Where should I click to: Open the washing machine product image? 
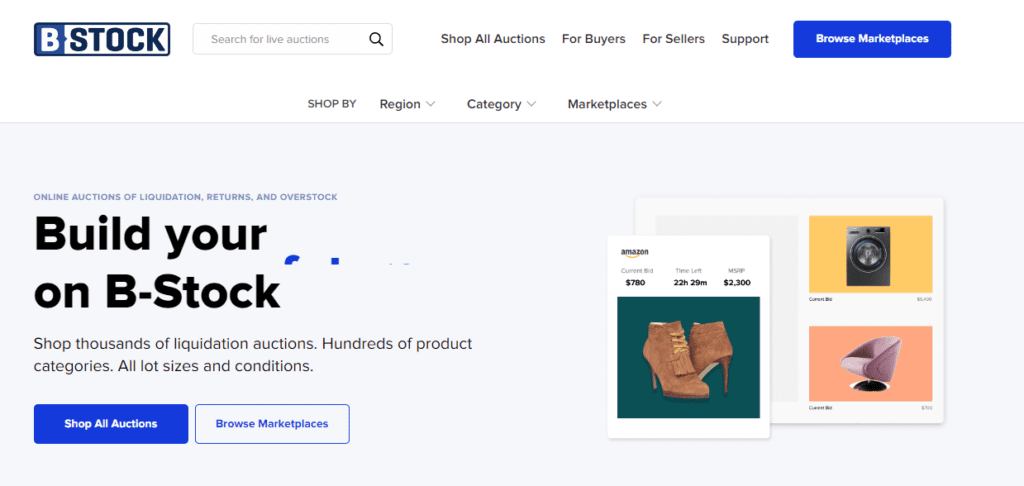[871, 254]
